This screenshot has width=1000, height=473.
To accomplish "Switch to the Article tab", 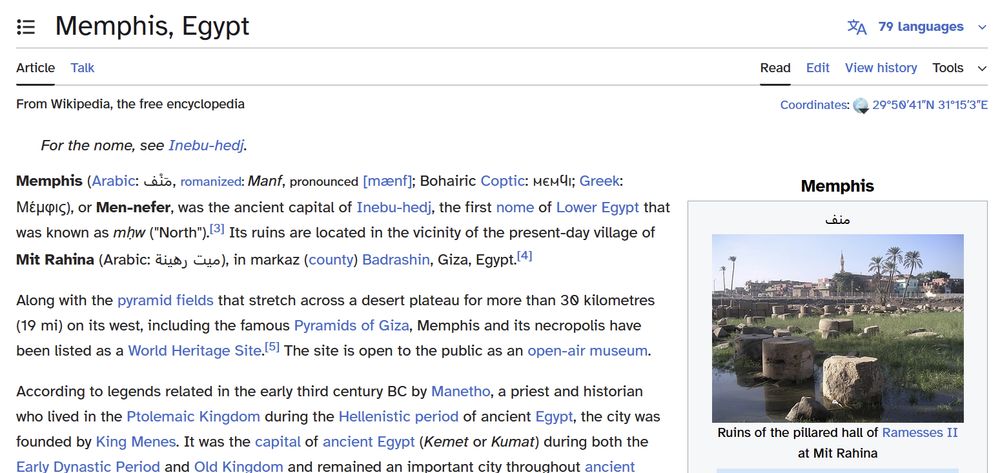I will coord(36,68).
